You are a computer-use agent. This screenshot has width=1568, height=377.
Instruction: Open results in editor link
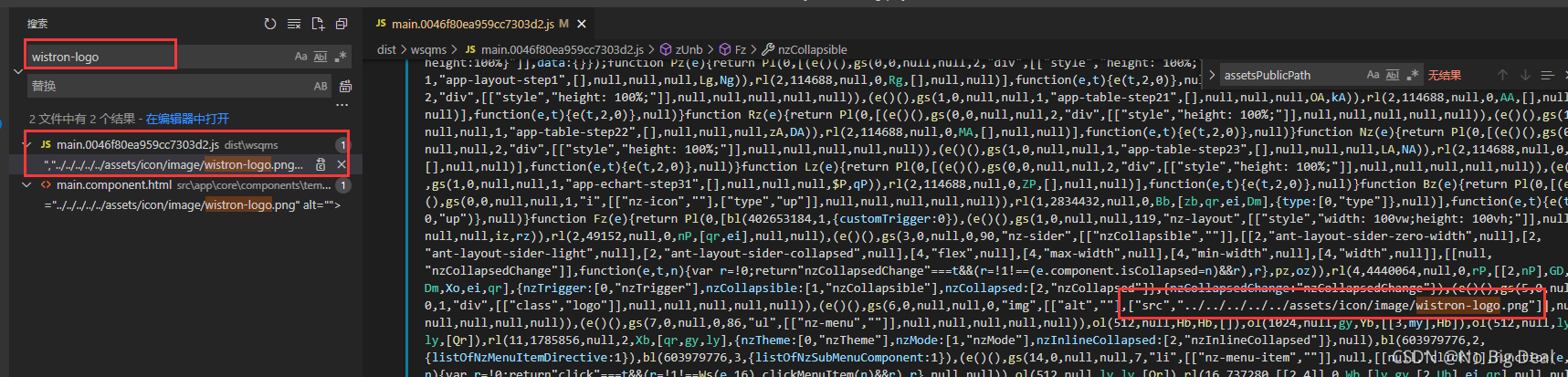(187, 119)
